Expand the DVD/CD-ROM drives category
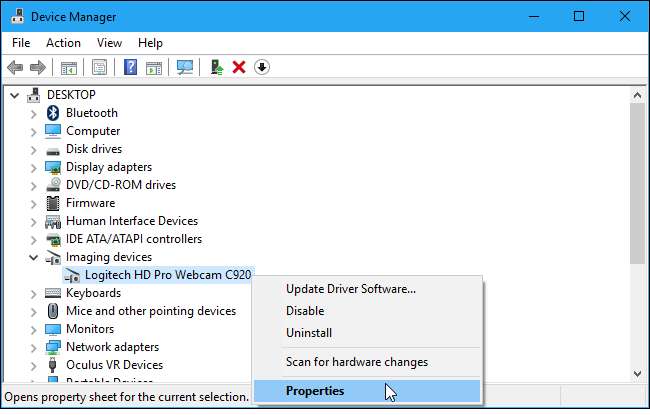 point(34,186)
